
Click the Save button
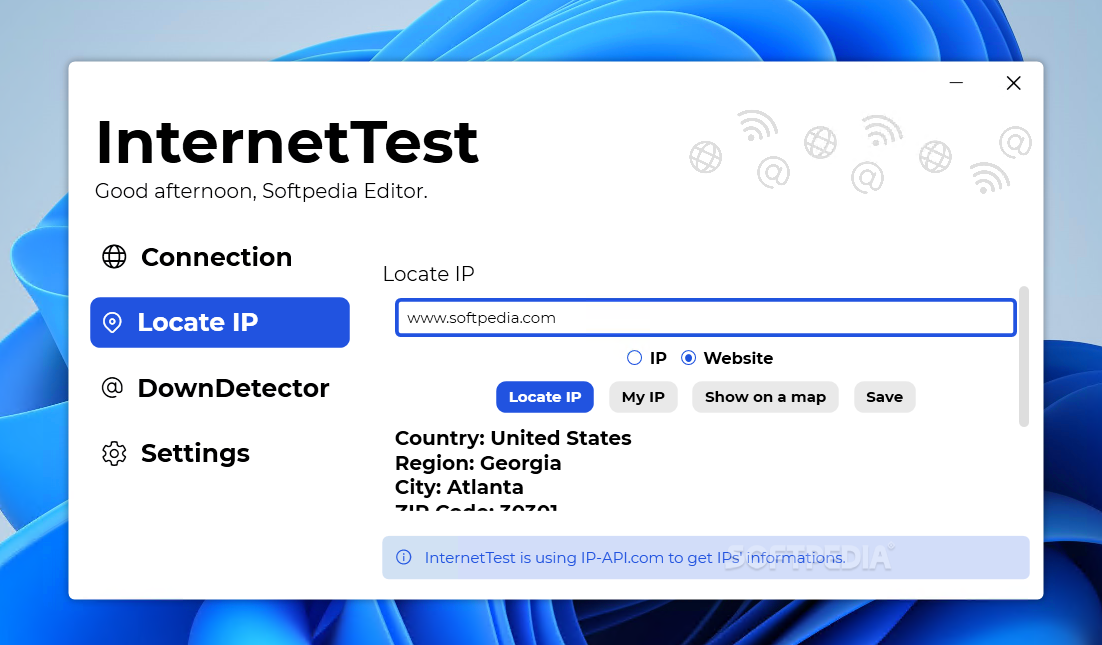884,397
